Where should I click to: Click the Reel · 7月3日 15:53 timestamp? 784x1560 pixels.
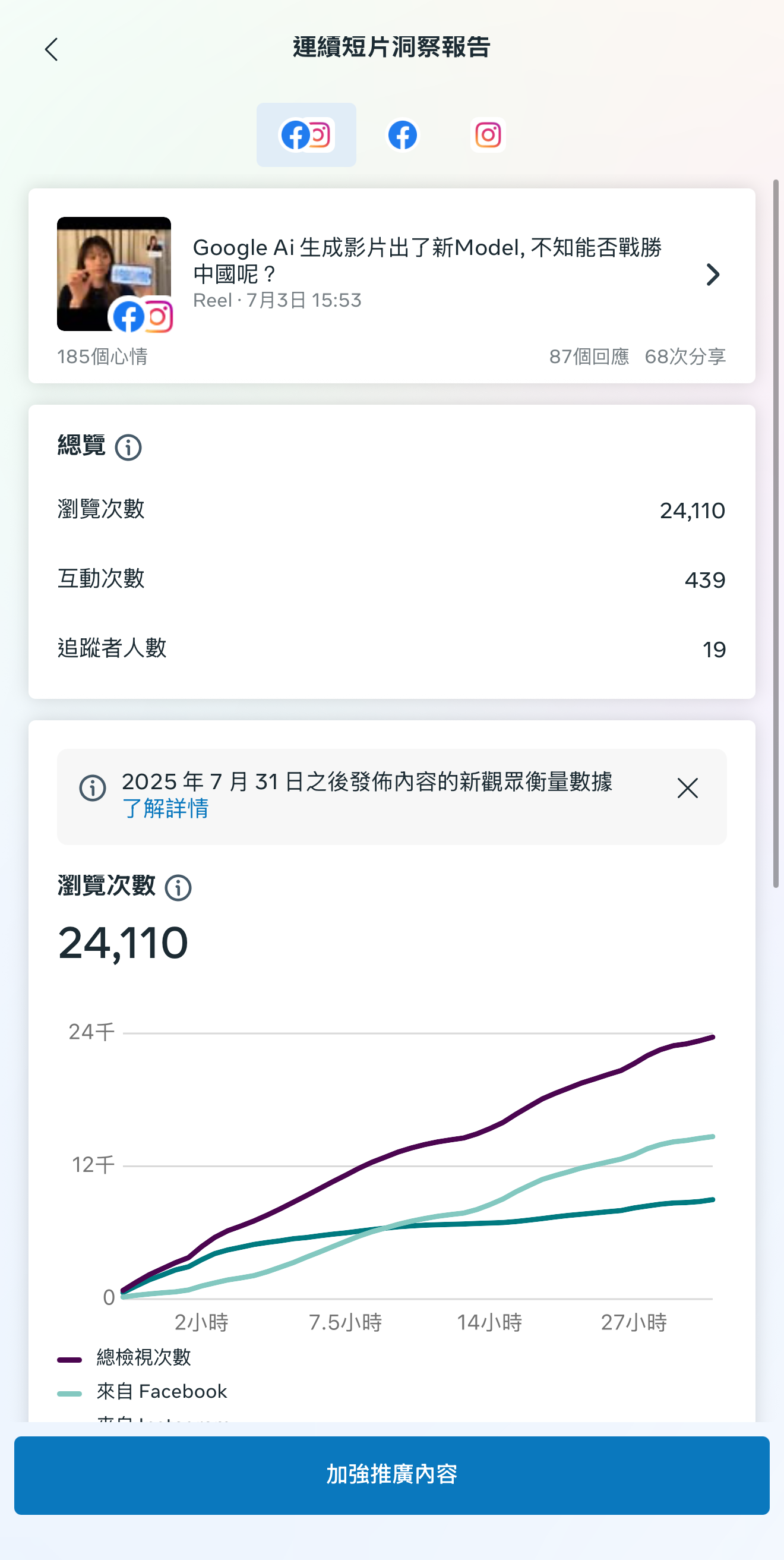pyautogui.click(x=277, y=300)
